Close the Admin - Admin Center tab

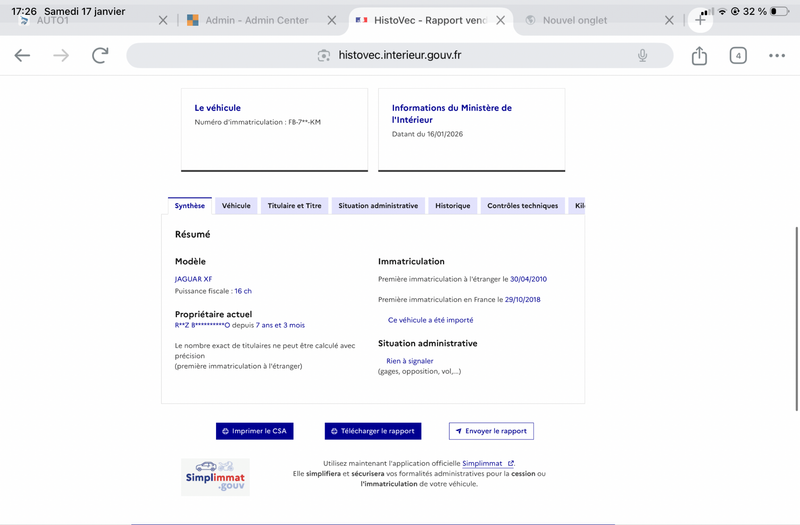pyautogui.click(x=332, y=20)
